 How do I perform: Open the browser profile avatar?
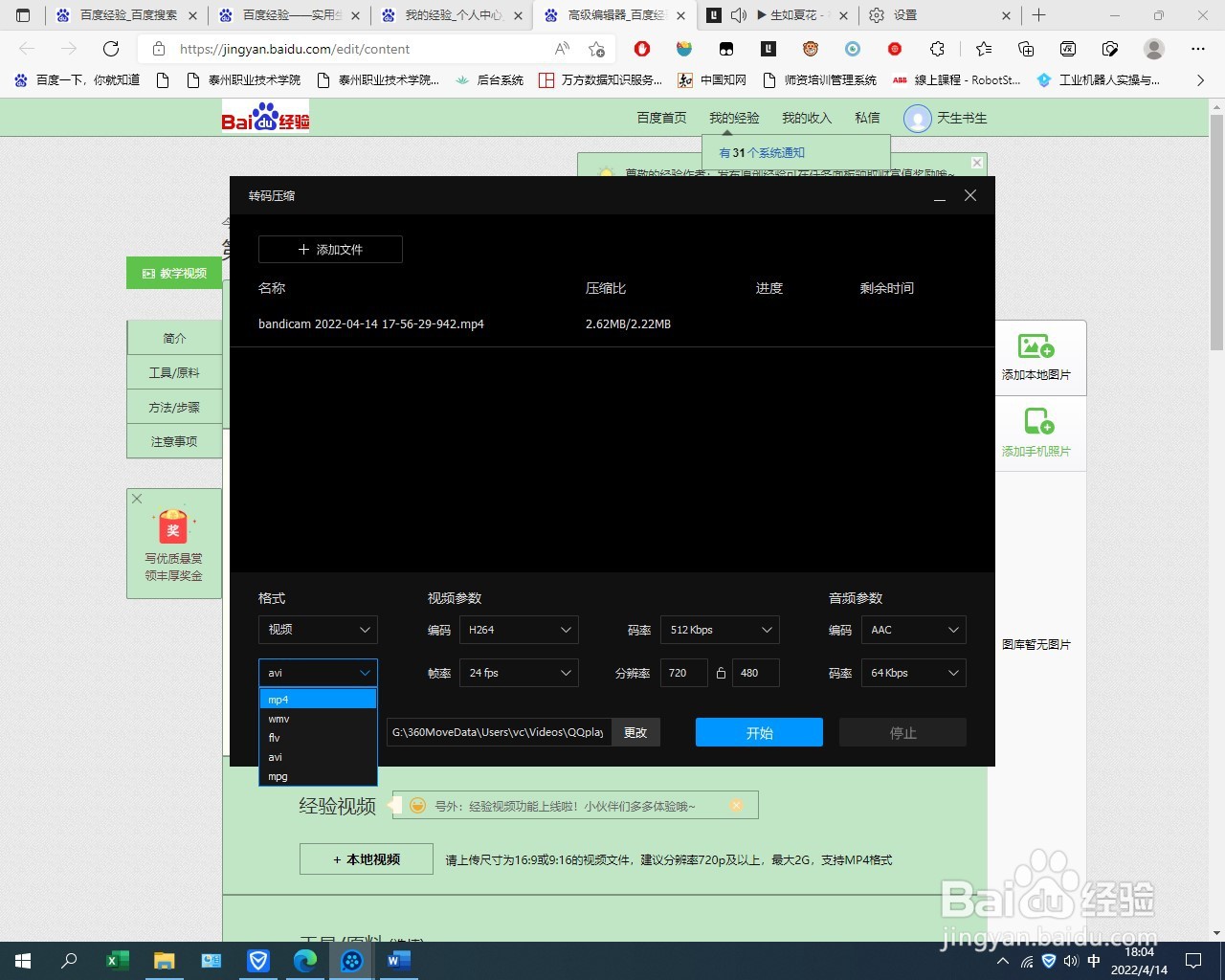[1154, 49]
